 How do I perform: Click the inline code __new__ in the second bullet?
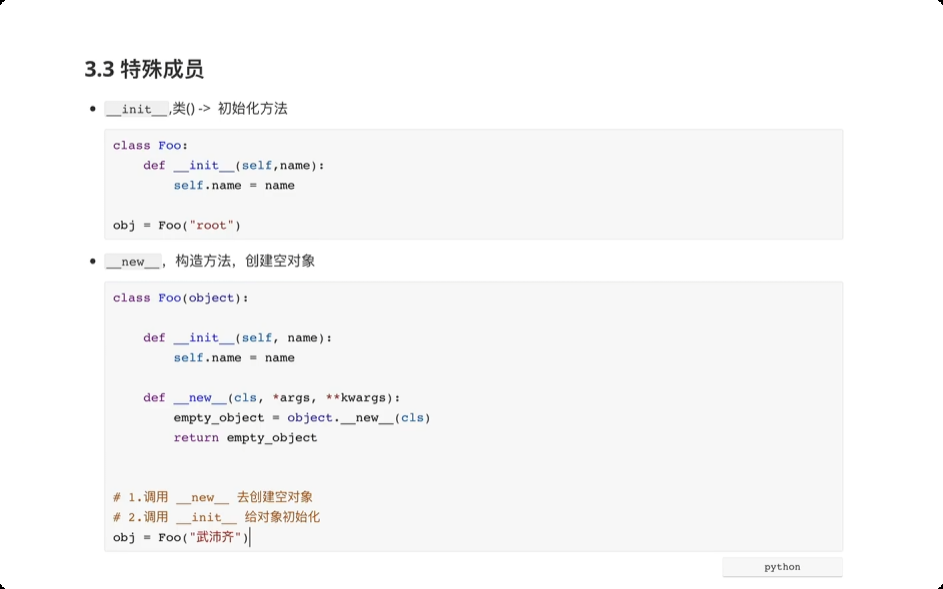point(132,261)
